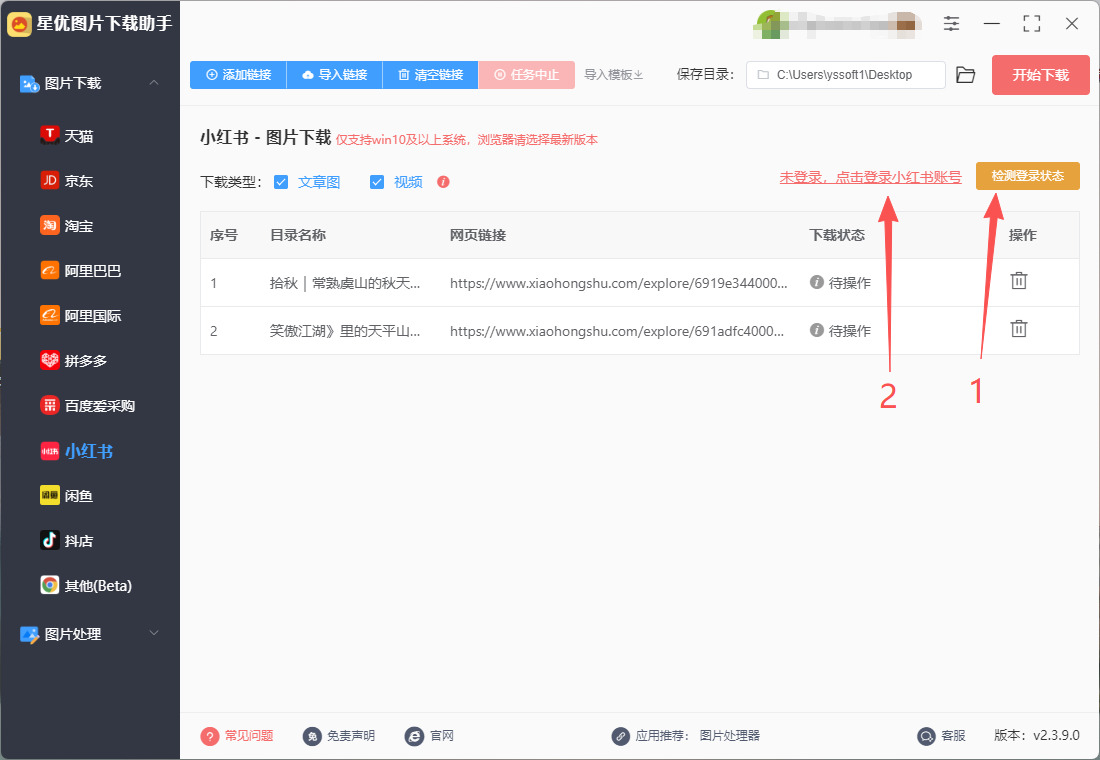Image resolution: width=1100 pixels, height=760 pixels.
Task: Open 免责声明 disclaimer
Action: [339, 735]
